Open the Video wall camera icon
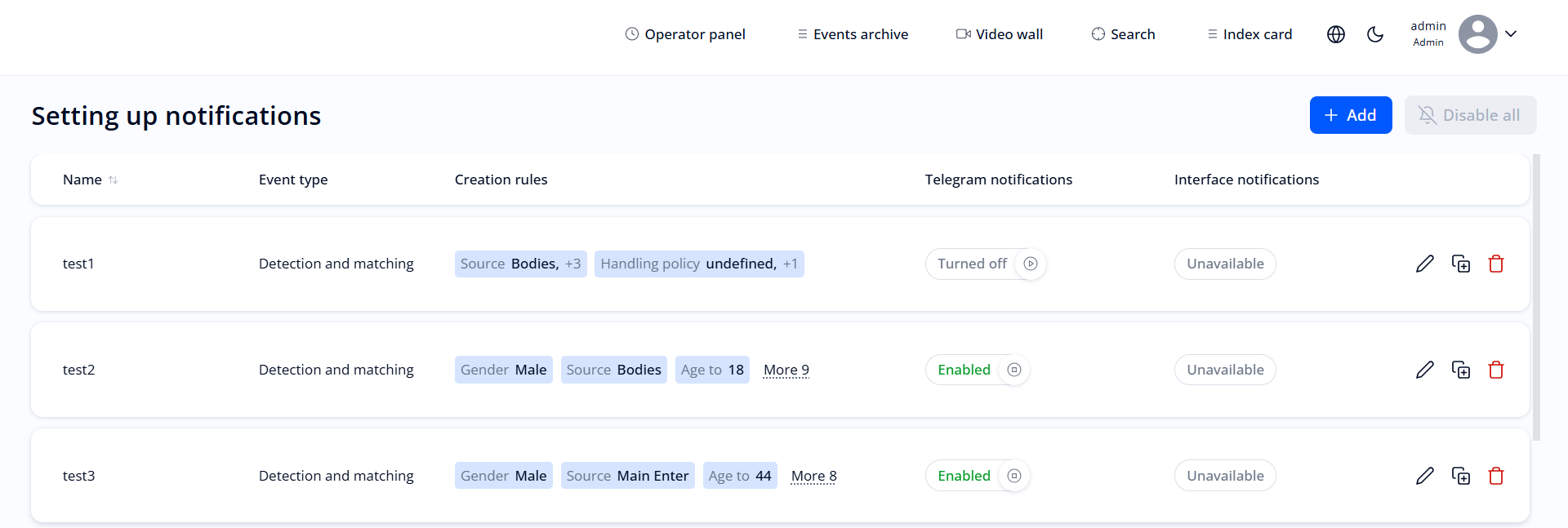 (962, 33)
